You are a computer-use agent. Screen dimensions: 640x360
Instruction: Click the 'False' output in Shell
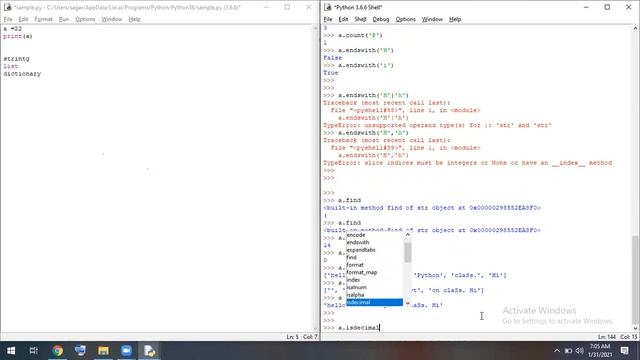[333, 58]
